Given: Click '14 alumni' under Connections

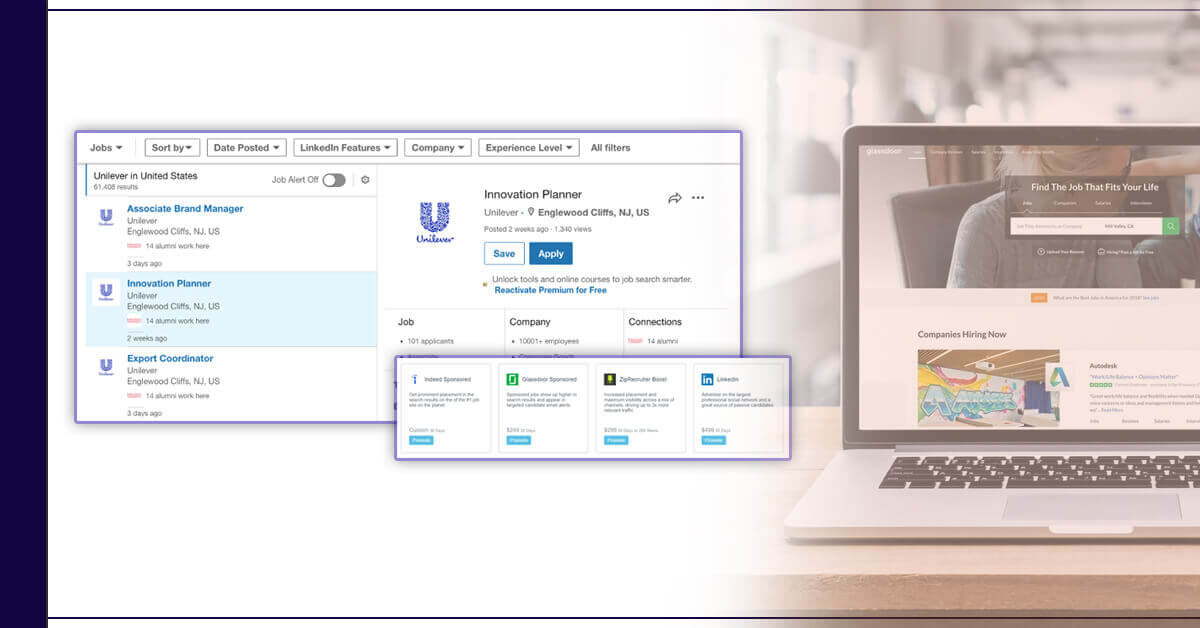Looking at the screenshot, I should click(x=663, y=342).
